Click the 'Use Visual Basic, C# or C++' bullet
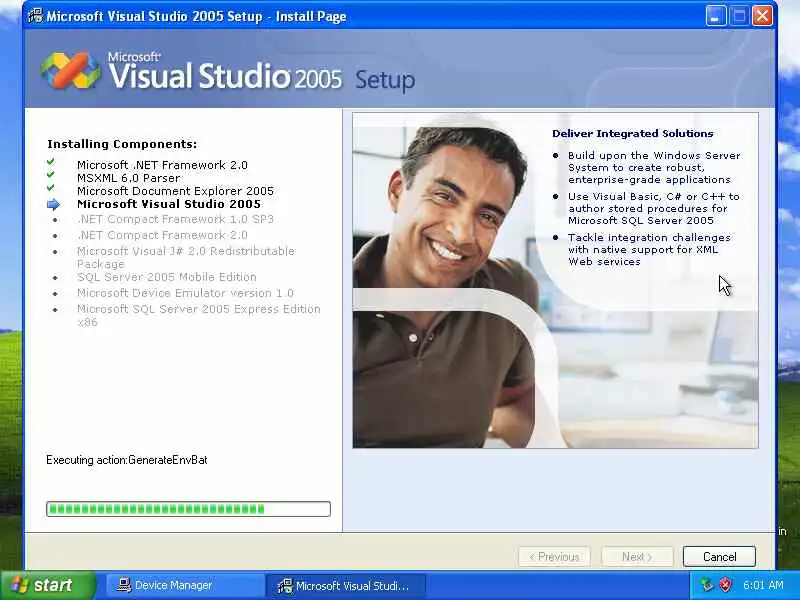Screen dimensions: 800x600 tap(654, 208)
